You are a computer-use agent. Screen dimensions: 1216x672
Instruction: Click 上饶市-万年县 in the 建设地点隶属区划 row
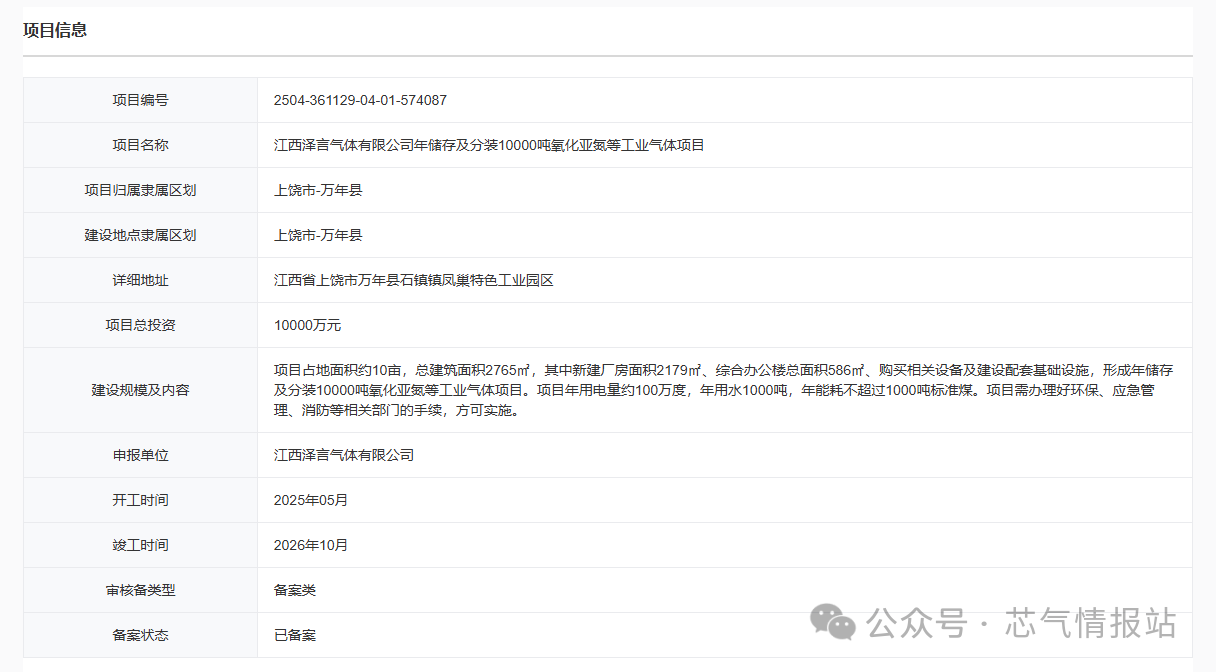click(318, 235)
